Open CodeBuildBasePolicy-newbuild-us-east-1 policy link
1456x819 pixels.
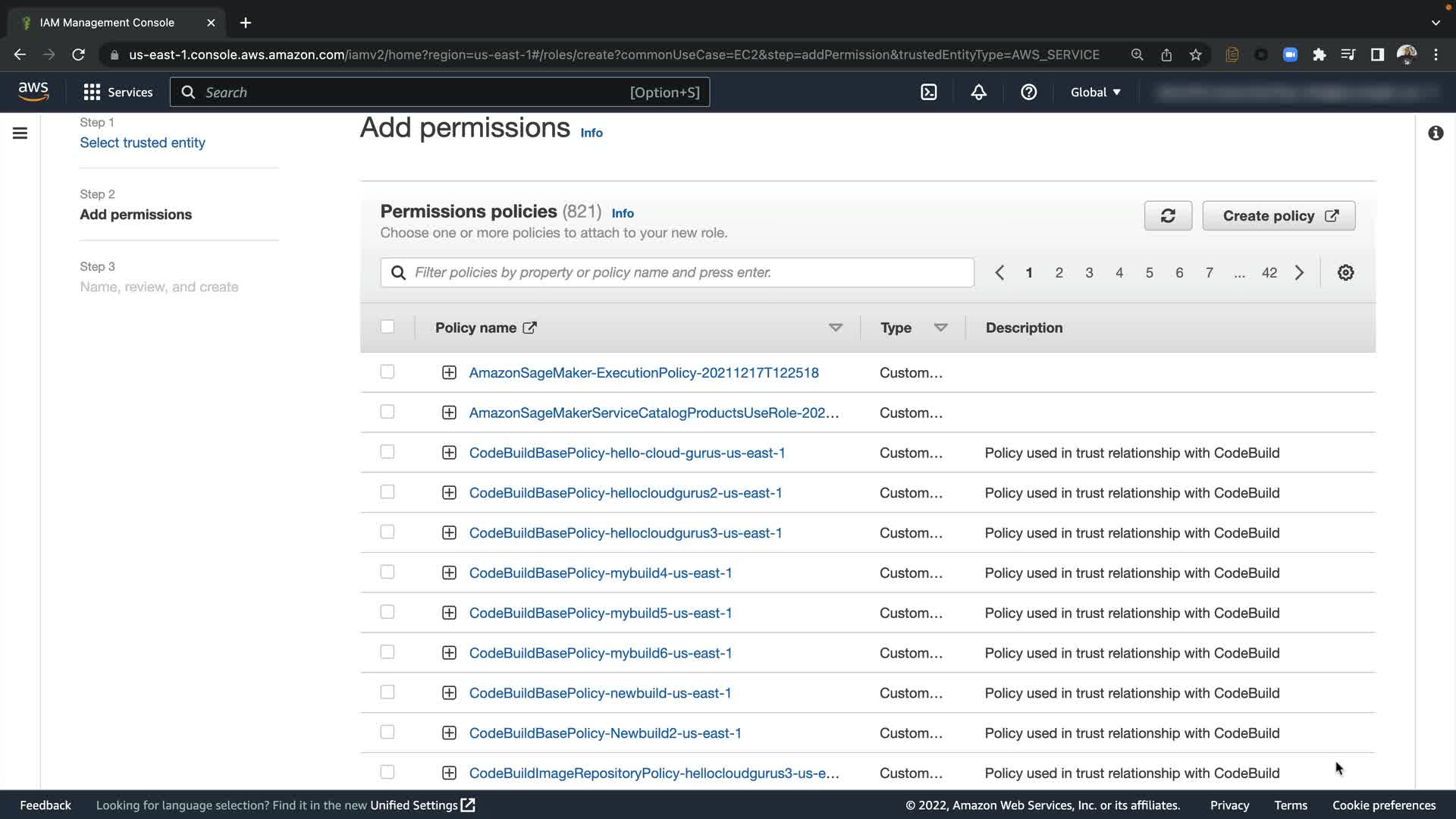click(600, 693)
